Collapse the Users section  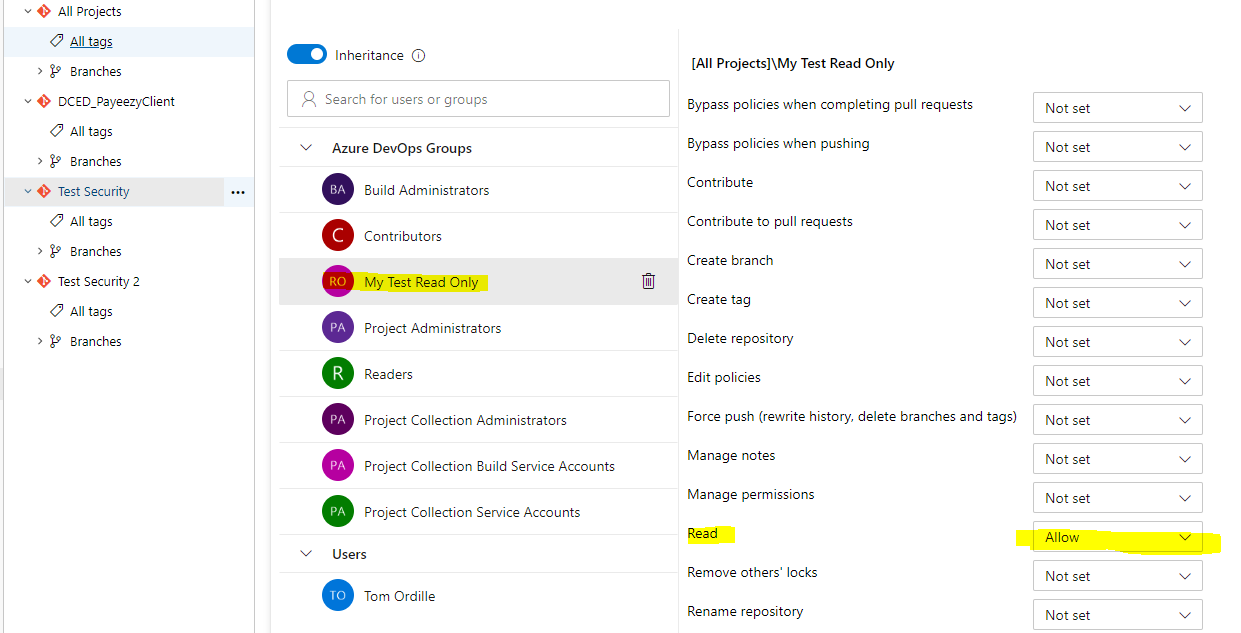[306, 554]
